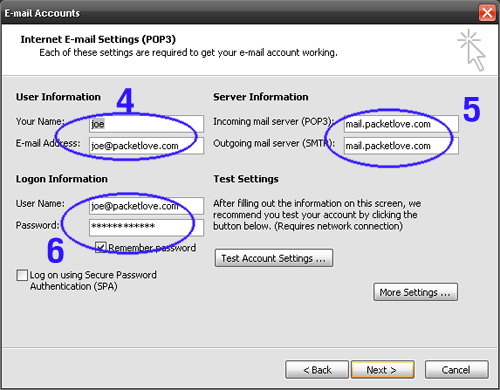This screenshot has width=500, height=390.
Task: Click the Test Account Settings button
Action: click(274, 258)
